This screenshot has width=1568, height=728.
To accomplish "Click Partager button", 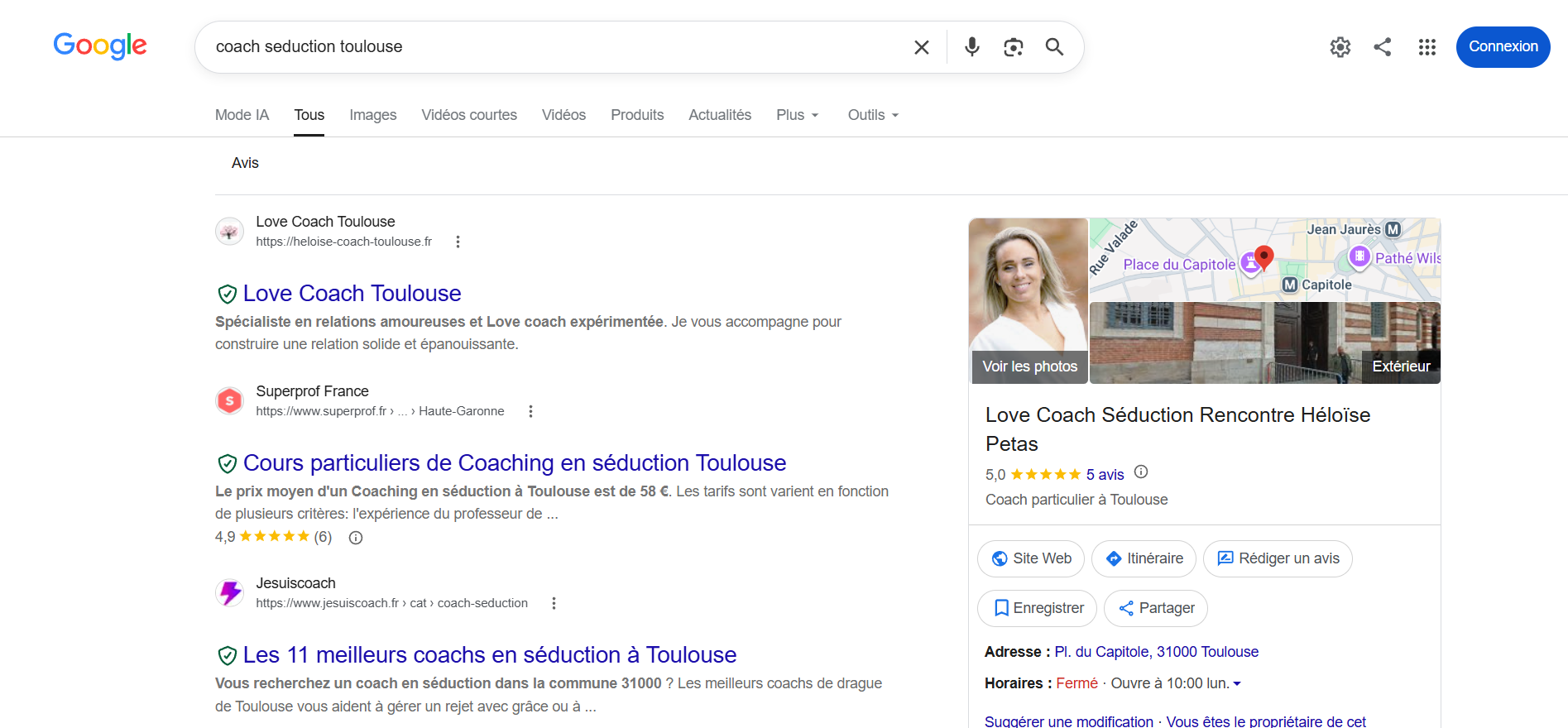I will point(1156,608).
